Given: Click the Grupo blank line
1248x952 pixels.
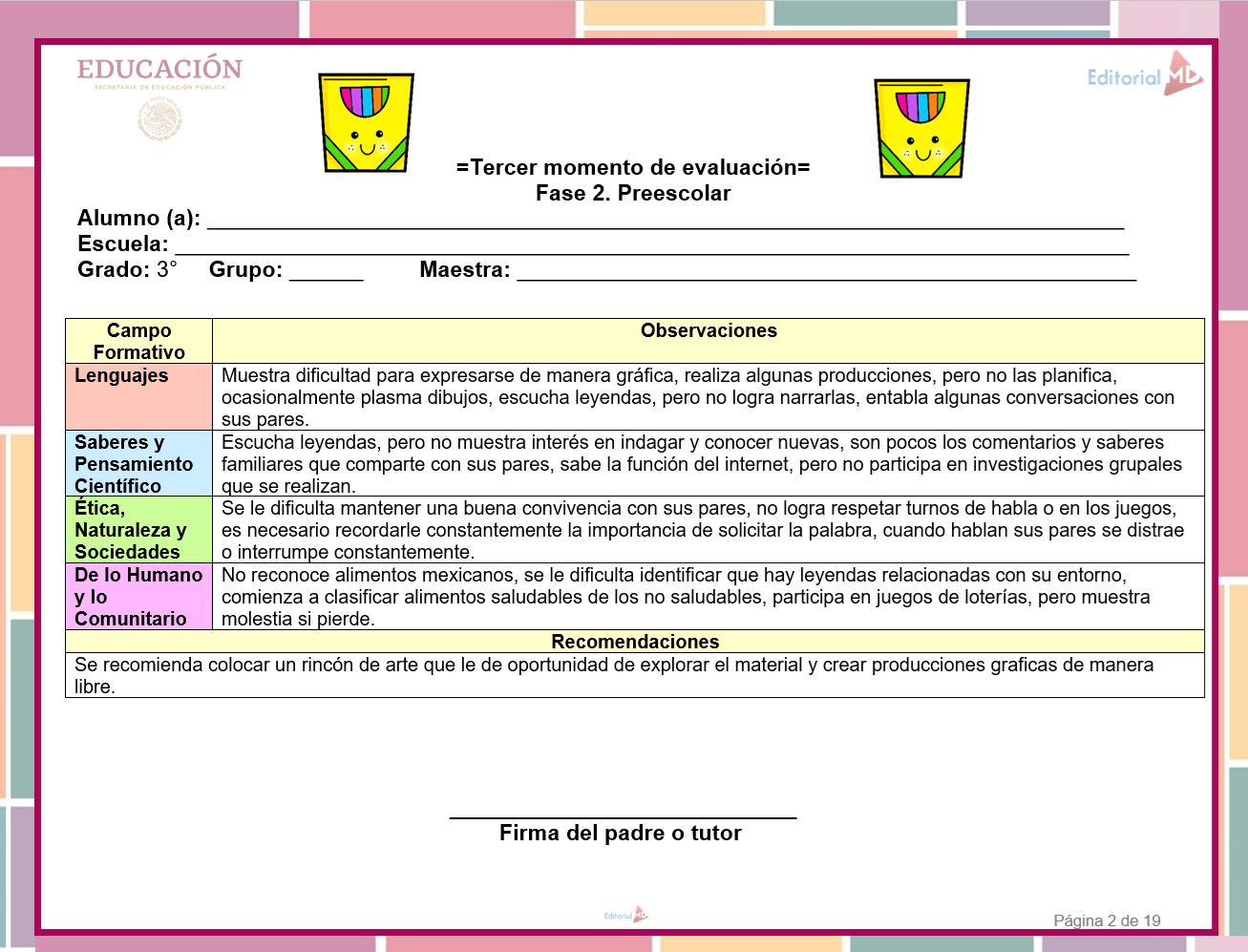Looking at the screenshot, I should click(x=327, y=279).
